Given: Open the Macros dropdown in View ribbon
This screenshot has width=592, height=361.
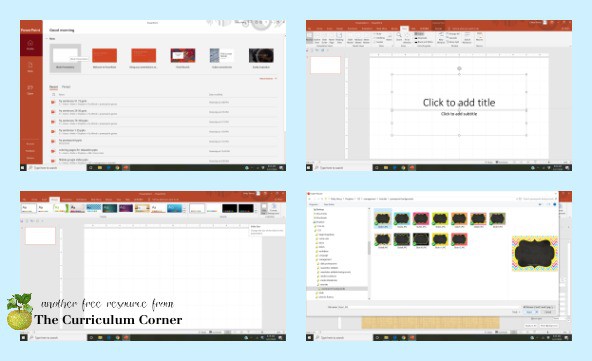Looking at the screenshot, I should point(479,37).
